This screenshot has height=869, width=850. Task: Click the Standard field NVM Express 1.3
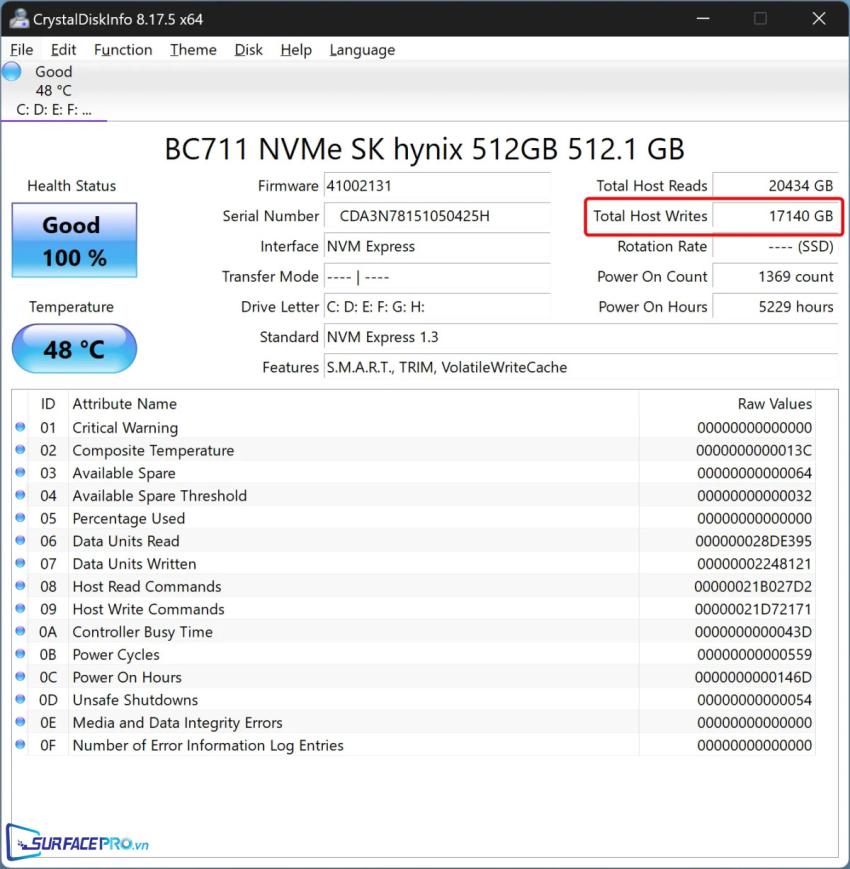pyautogui.click(x=581, y=337)
